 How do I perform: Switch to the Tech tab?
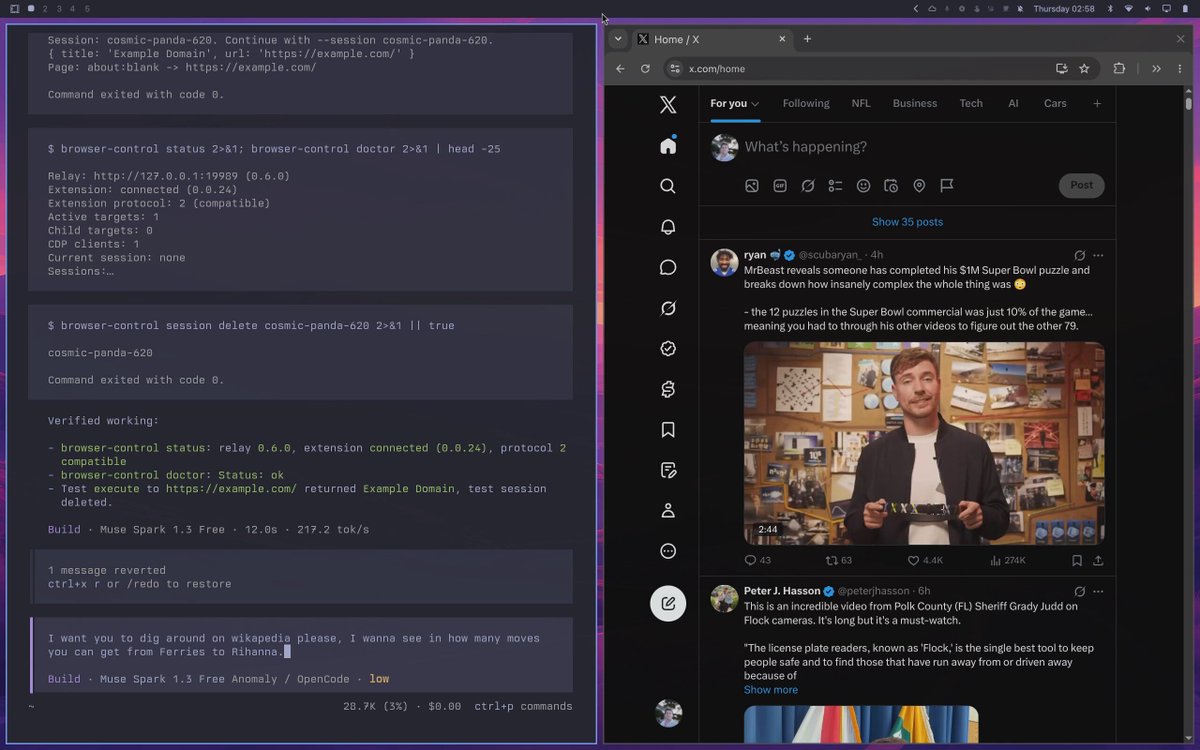point(971,104)
